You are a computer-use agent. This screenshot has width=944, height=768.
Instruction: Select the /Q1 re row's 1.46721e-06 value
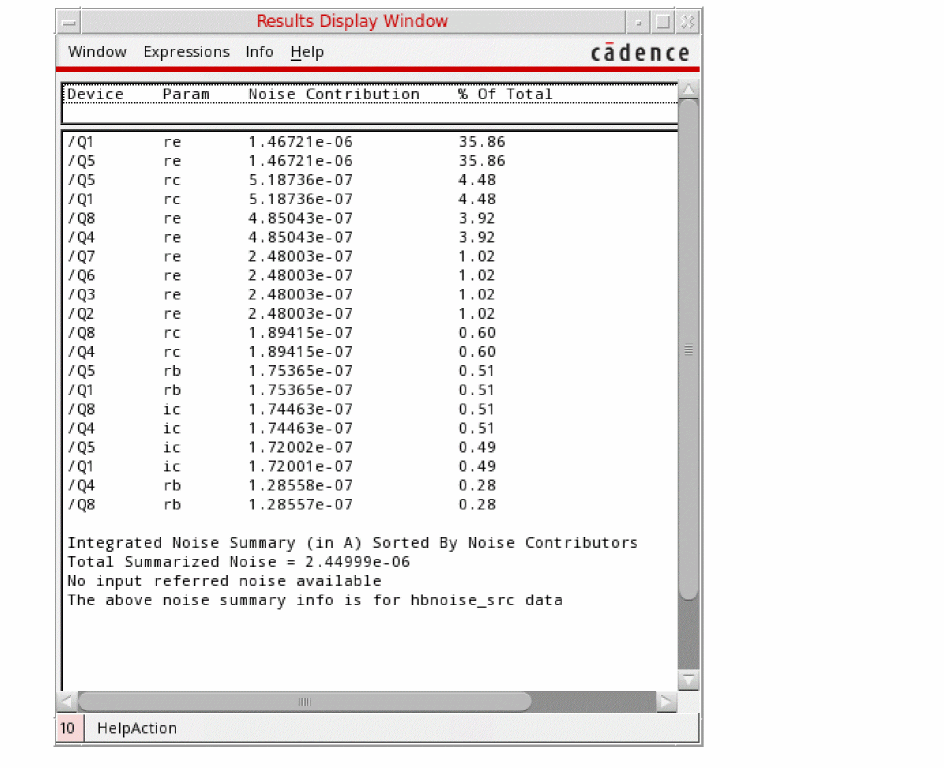click(300, 142)
